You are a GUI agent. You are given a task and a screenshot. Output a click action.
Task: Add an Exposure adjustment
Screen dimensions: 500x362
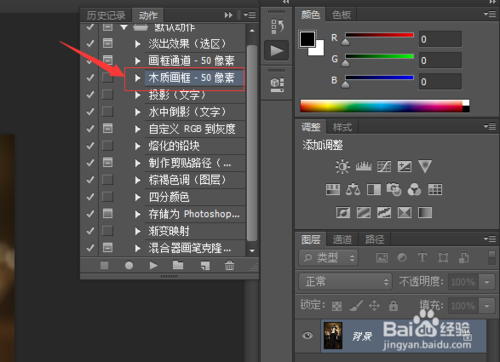(x=404, y=166)
